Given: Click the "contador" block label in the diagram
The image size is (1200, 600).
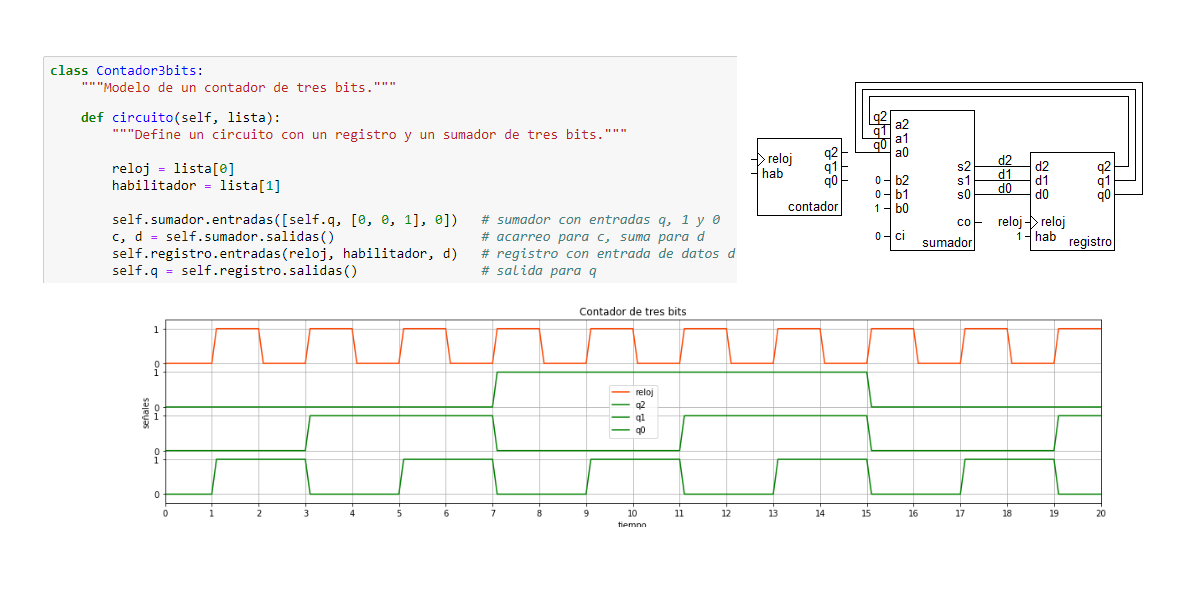Looking at the screenshot, I should (x=813, y=207).
